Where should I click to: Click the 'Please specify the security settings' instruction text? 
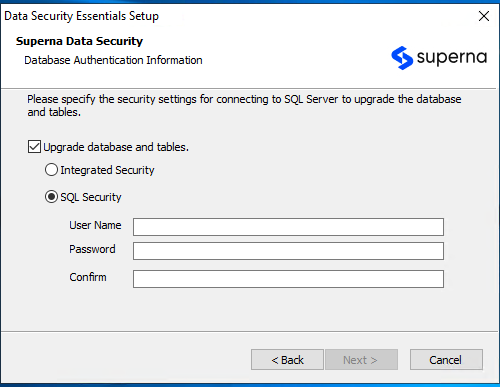coord(244,105)
